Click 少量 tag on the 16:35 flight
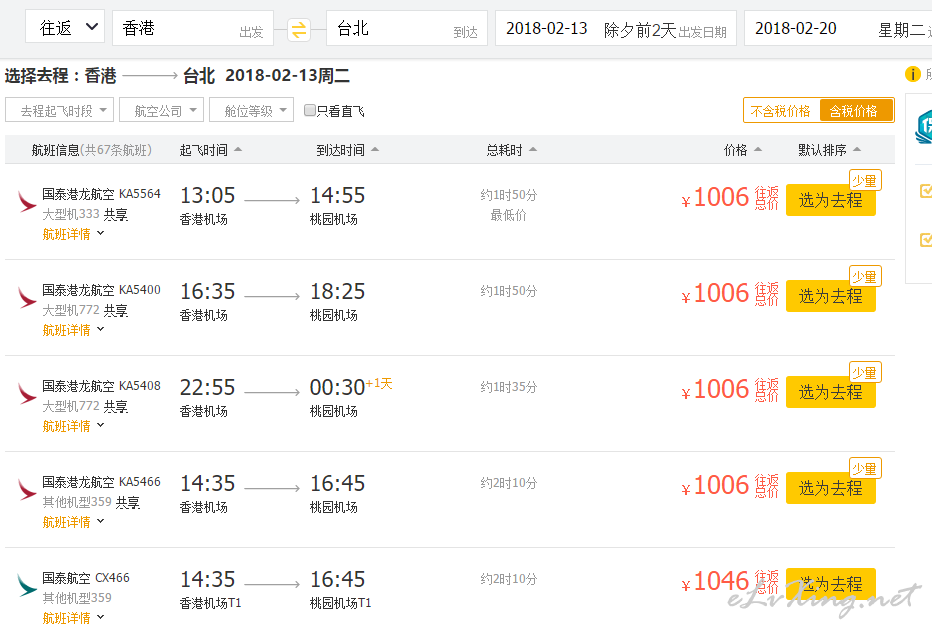 point(865,277)
